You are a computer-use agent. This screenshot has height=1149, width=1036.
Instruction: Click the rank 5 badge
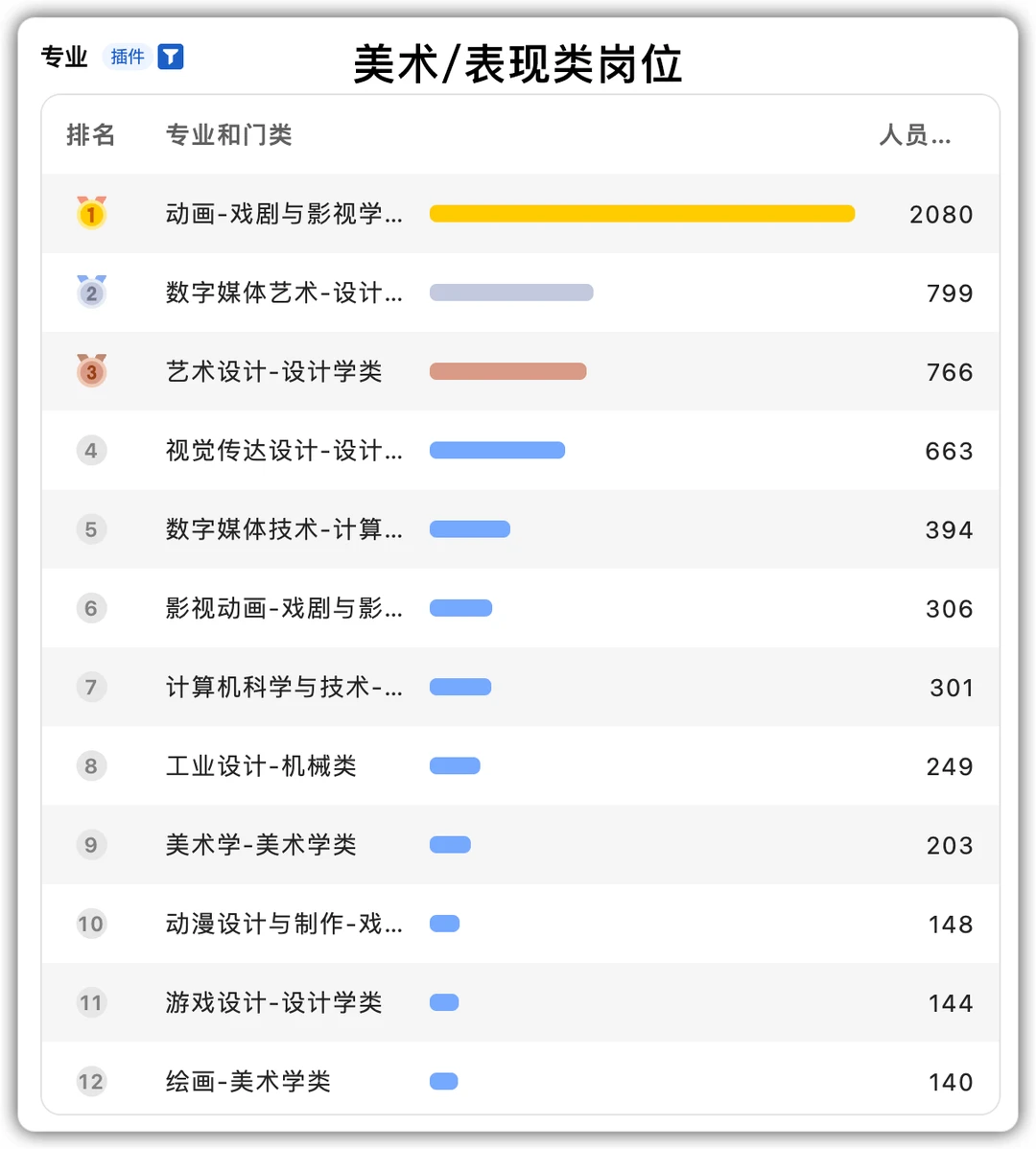tap(91, 528)
